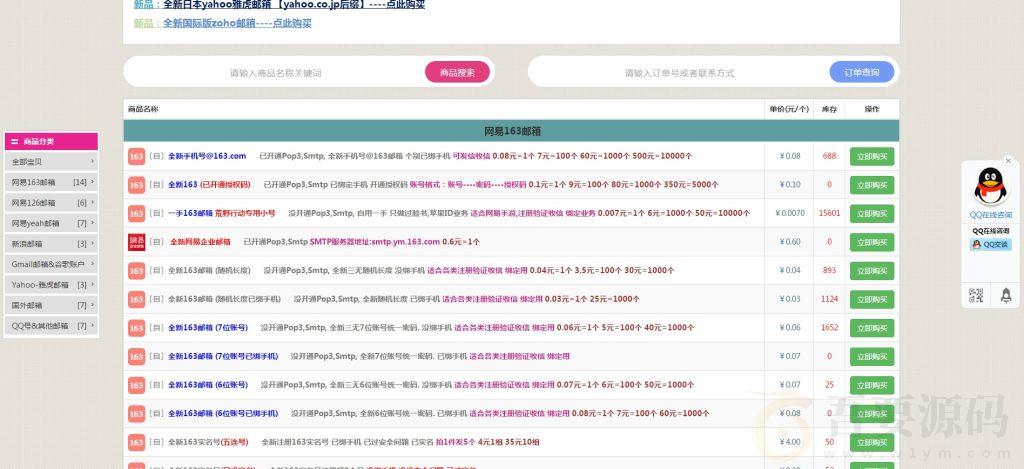Close the QQ online consultation widget

pos(1008,161)
